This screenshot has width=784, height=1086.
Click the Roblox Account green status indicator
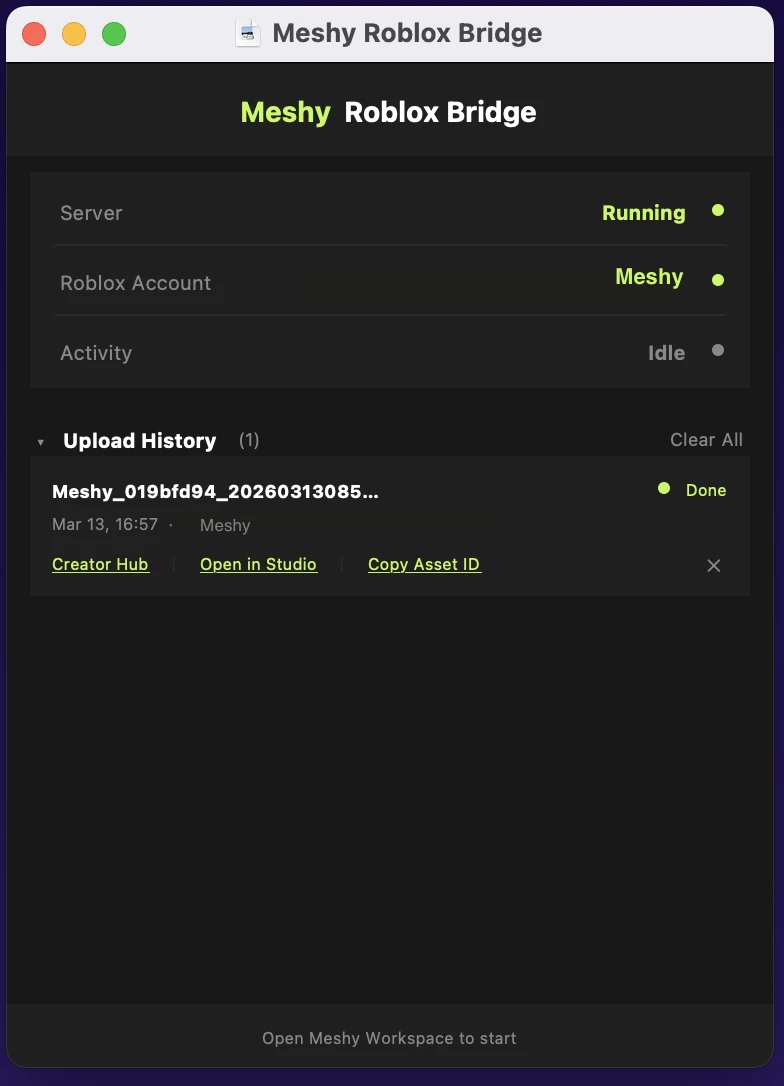click(717, 280)
